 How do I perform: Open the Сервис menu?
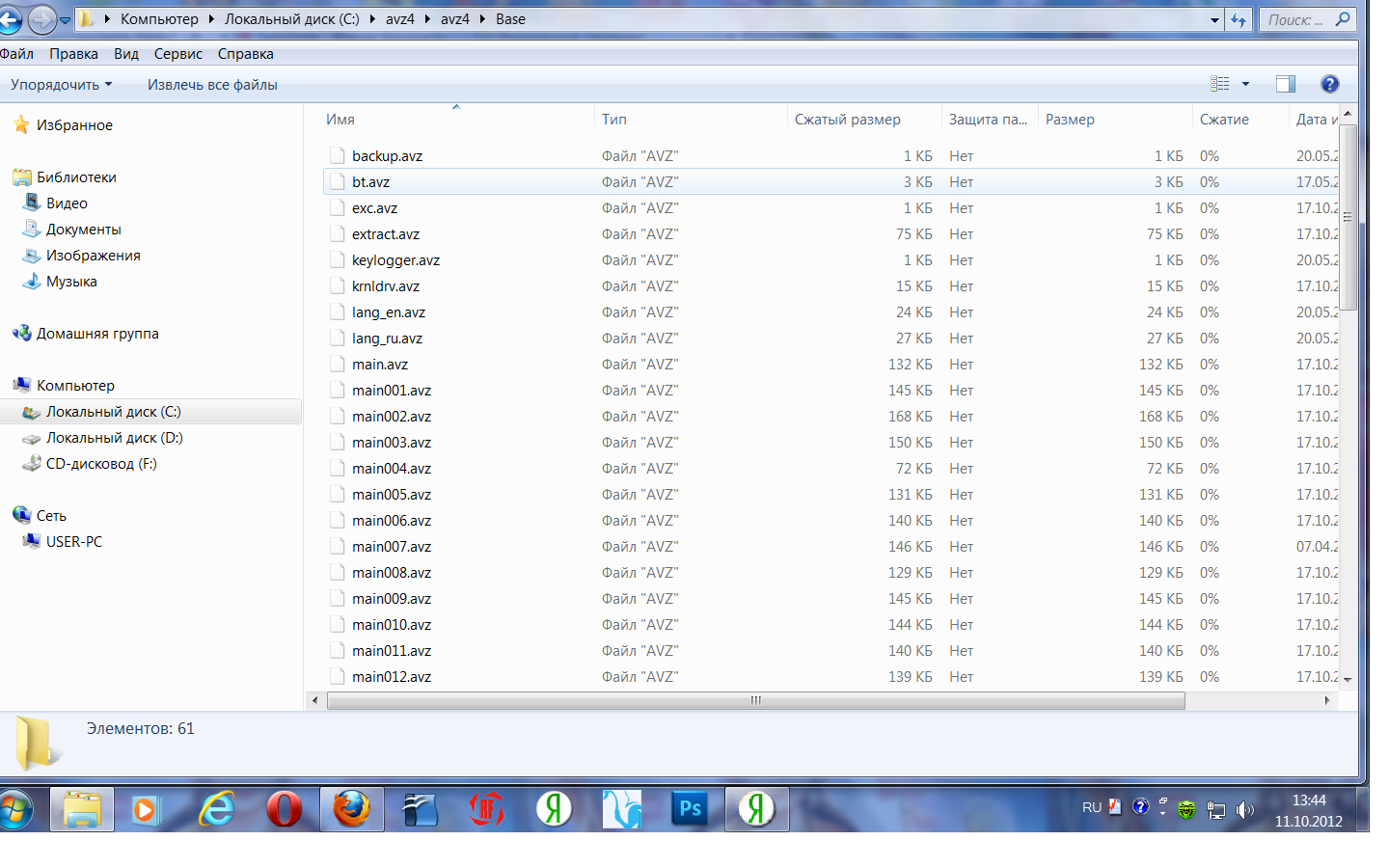click(x=178, y=54)
